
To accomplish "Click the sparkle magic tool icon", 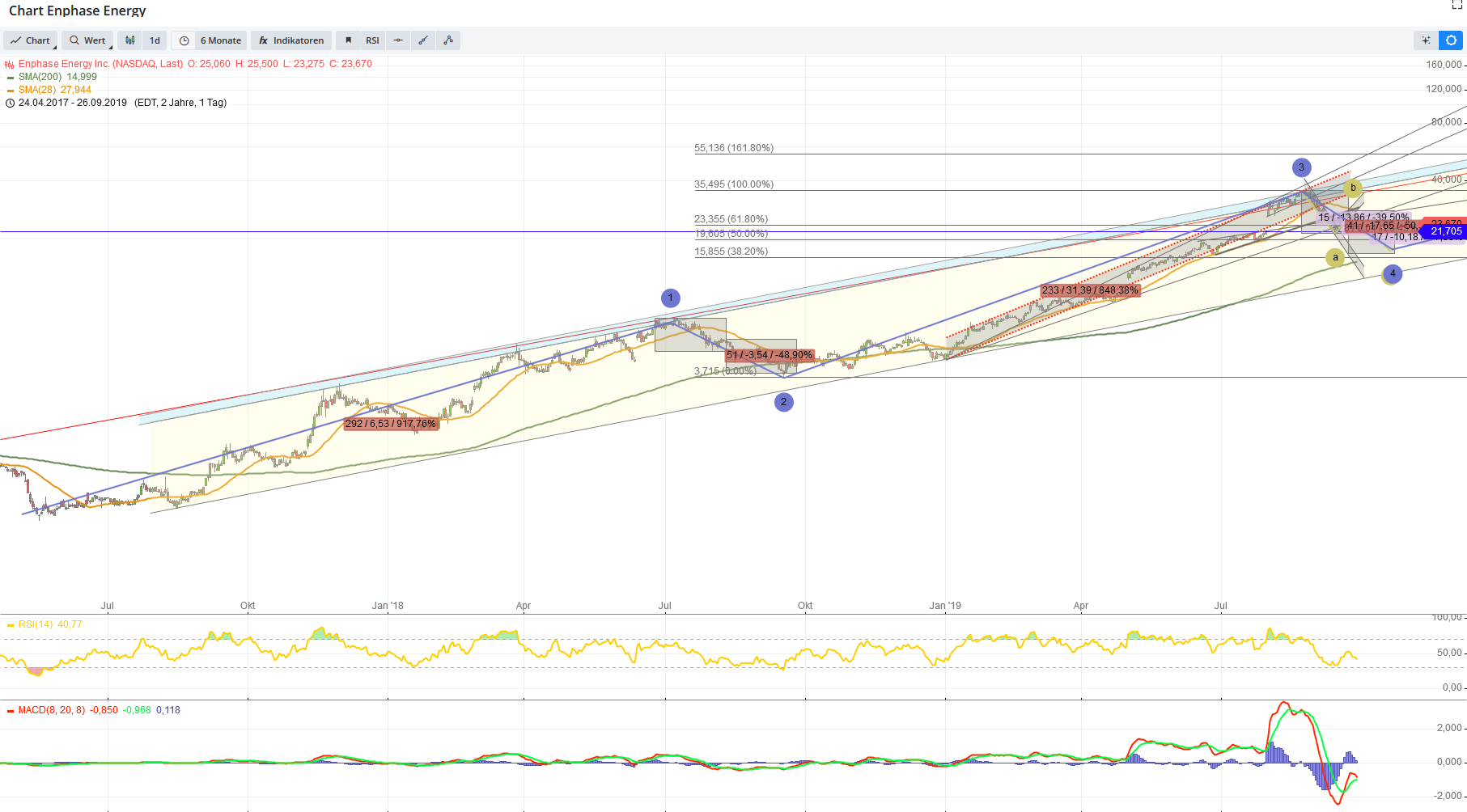I will click(x=1426, y=40).
